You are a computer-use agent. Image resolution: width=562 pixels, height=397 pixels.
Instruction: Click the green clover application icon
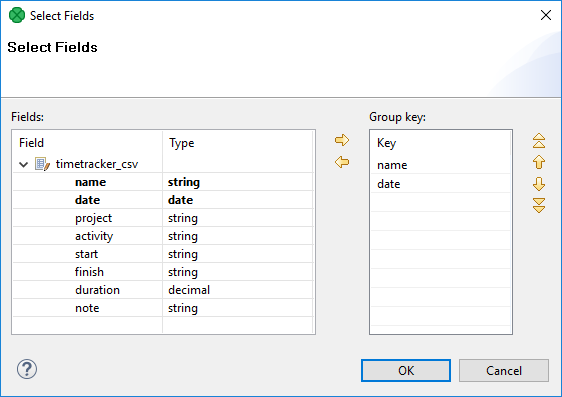coord(17,15)
